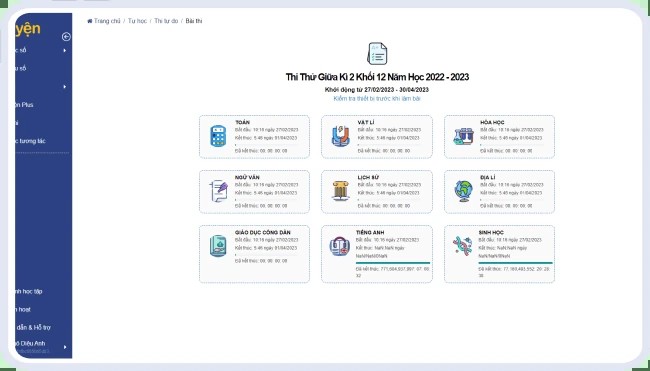Click the Bài thi breadcrumb item
This screenshot has height=371, width=650.
(x=194, y=21)
